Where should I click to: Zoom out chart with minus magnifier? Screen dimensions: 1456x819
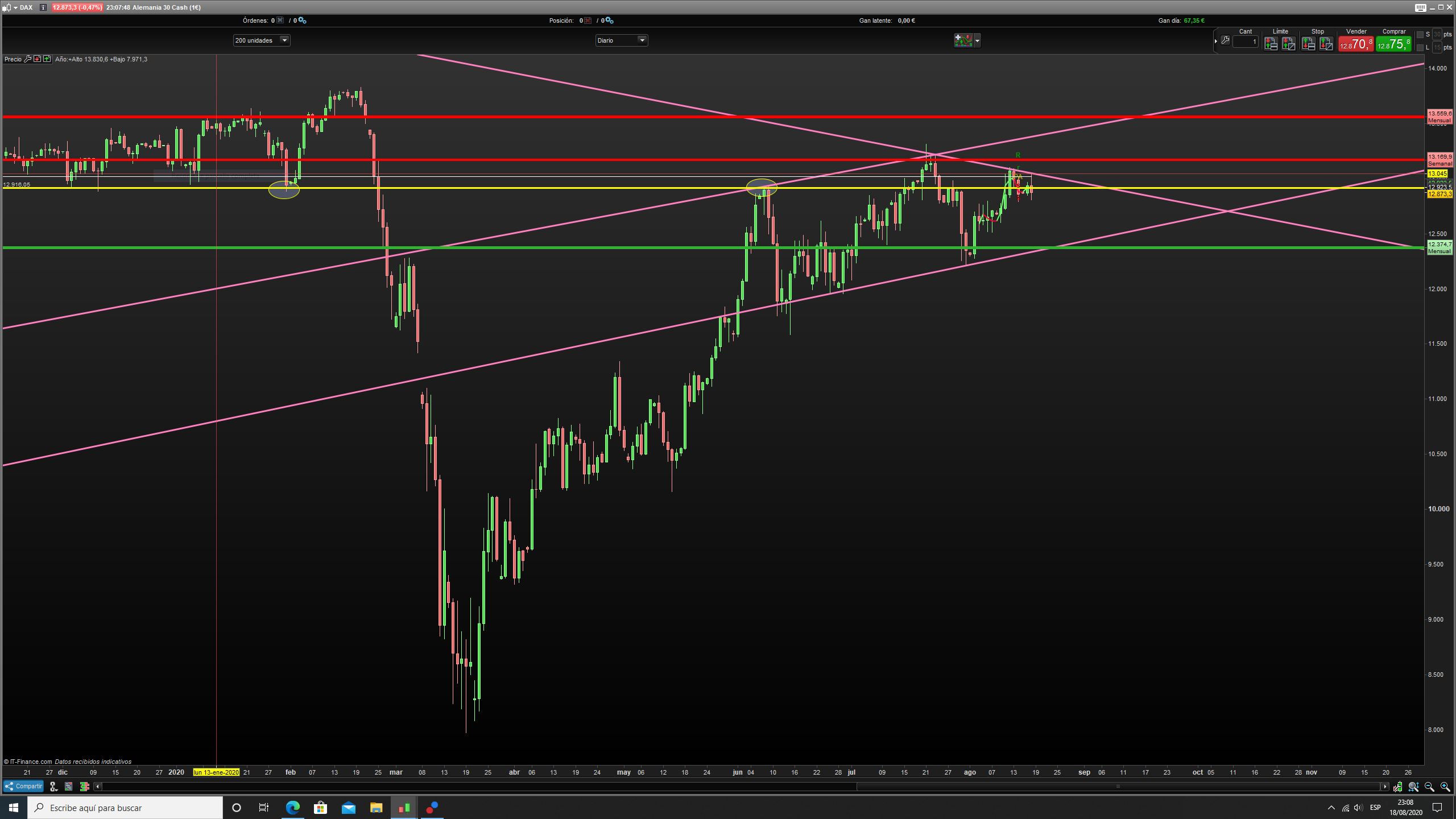click(x=1430, y=787)
